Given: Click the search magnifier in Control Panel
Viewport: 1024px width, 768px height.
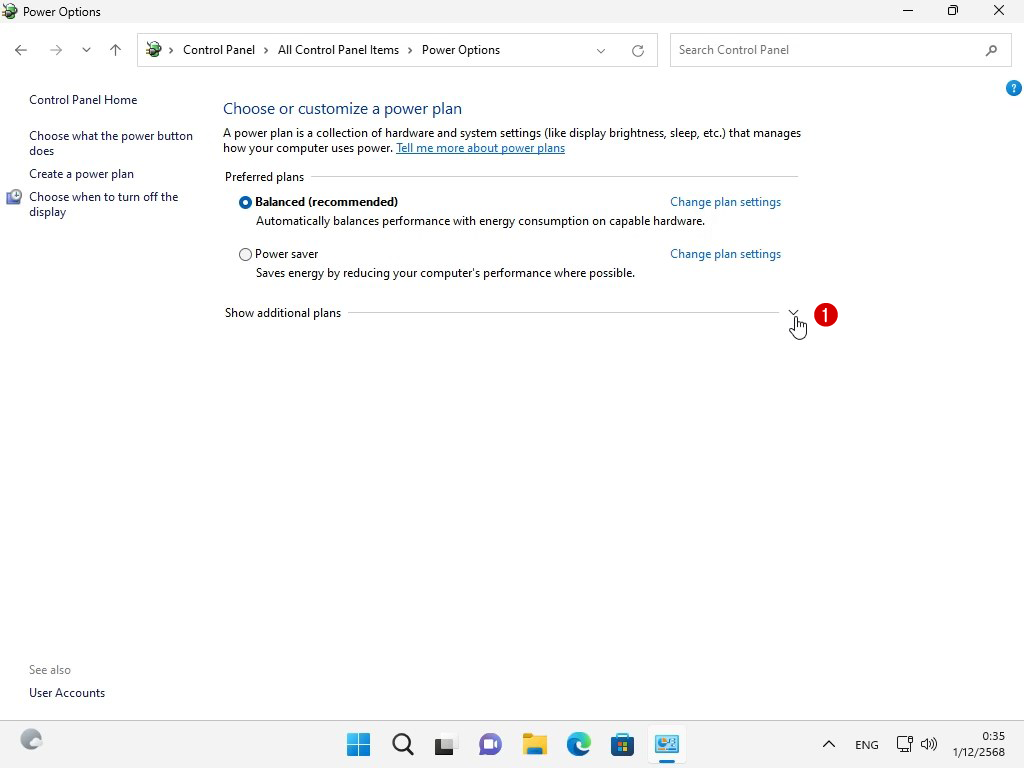Looking at the screenshot, I should tap(991, 50).
